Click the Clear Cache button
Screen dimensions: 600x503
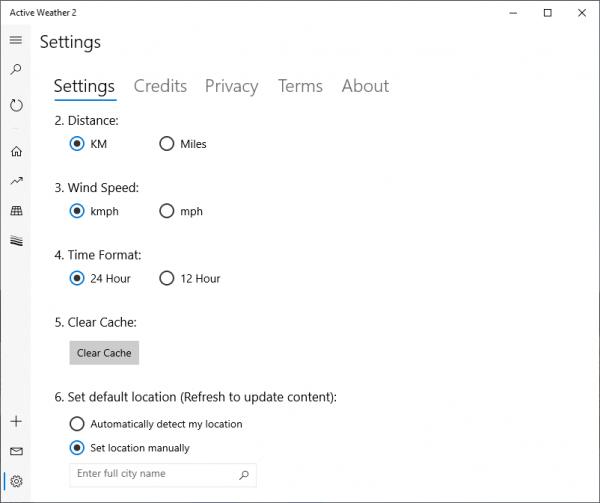click(x=104, y=353)
